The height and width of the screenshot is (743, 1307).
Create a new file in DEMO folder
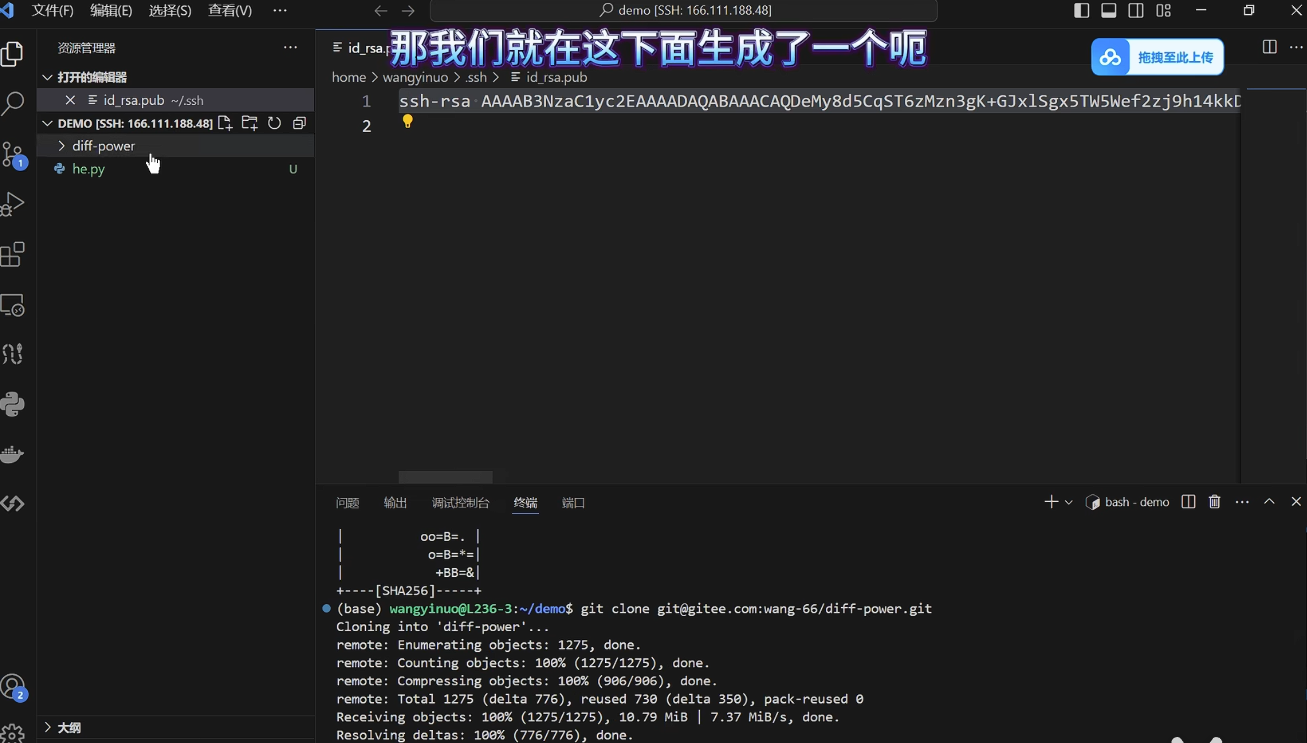click(225, 123)
